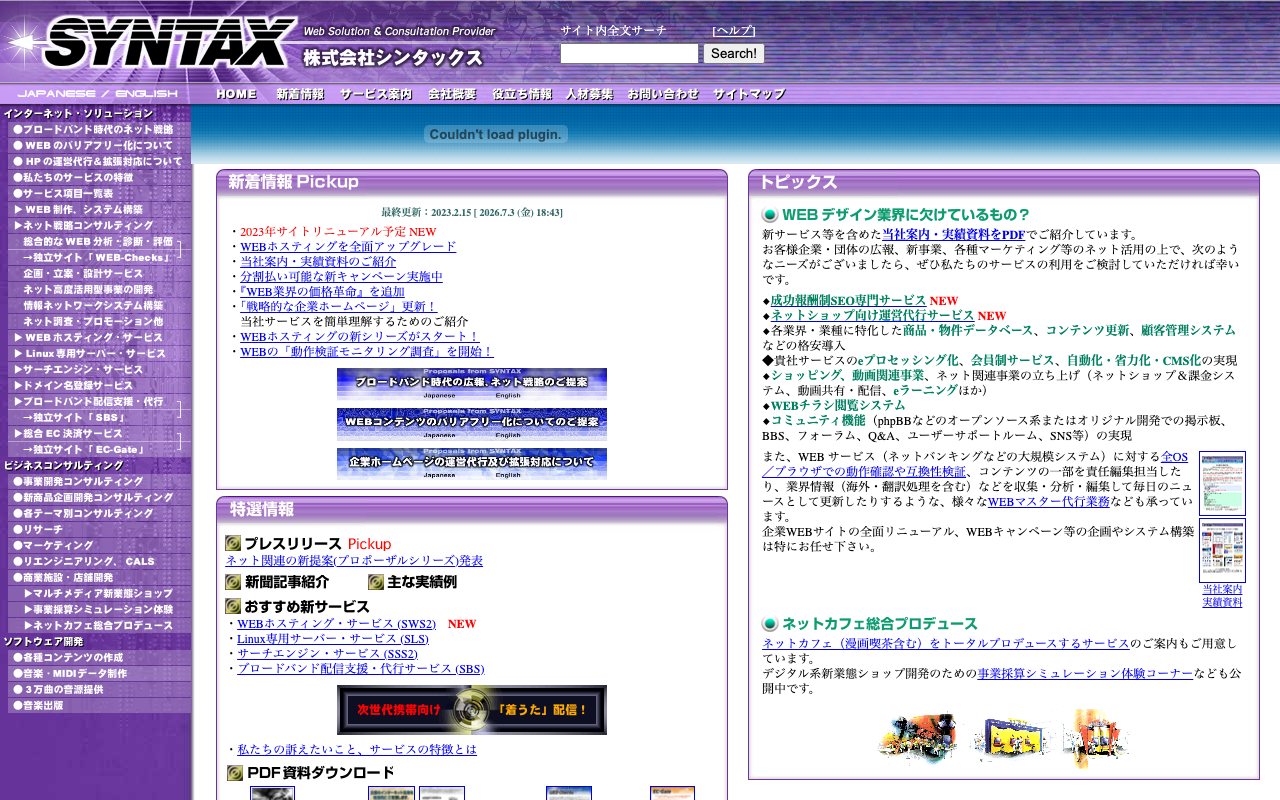Open the 主な実績例 section icon
This screenshot has width=1280, height=800.
pos(376,582)
